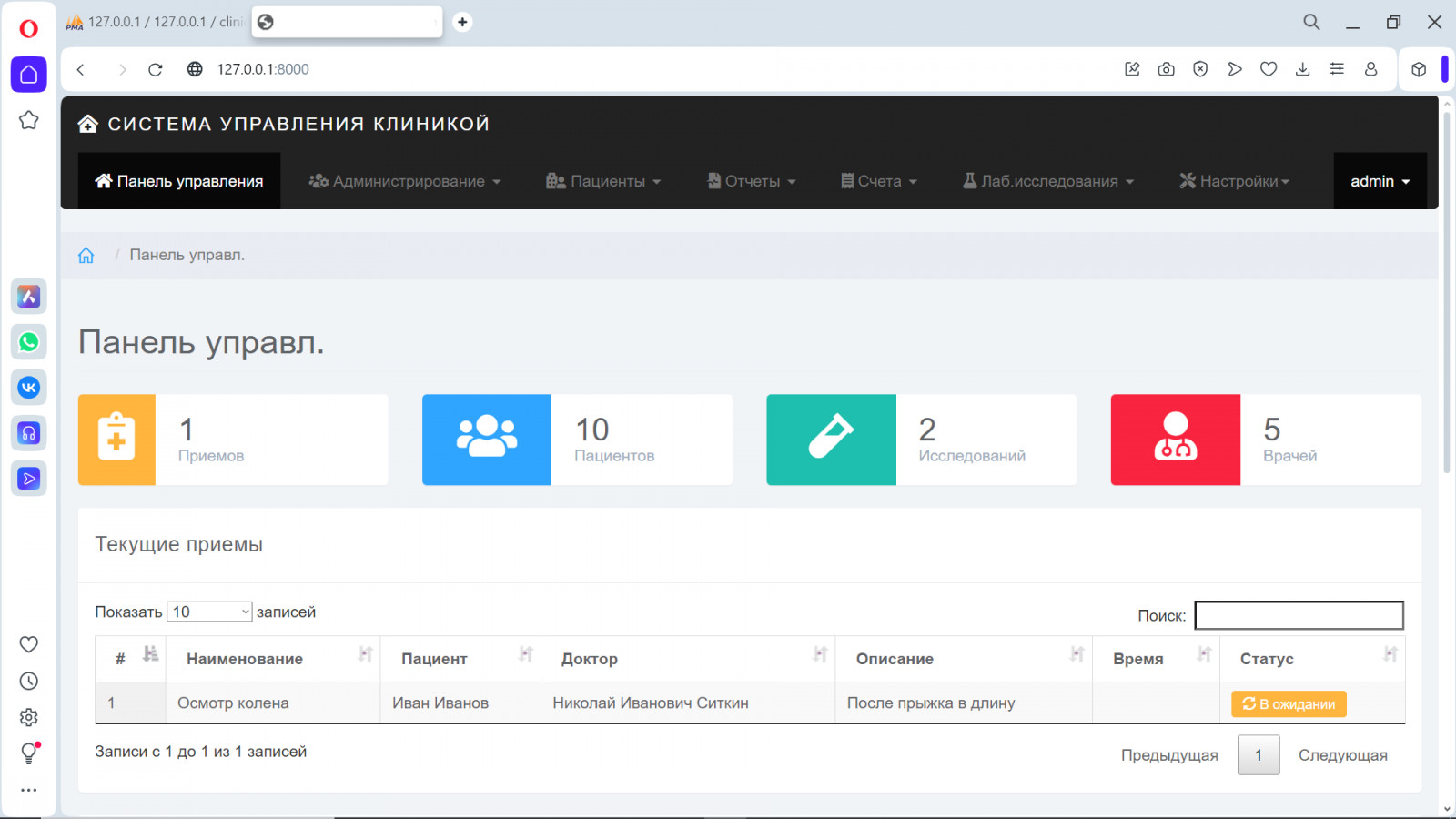Open the music player headphones icon
This screenshot has height=819, width=1456.
pos(29,433)
